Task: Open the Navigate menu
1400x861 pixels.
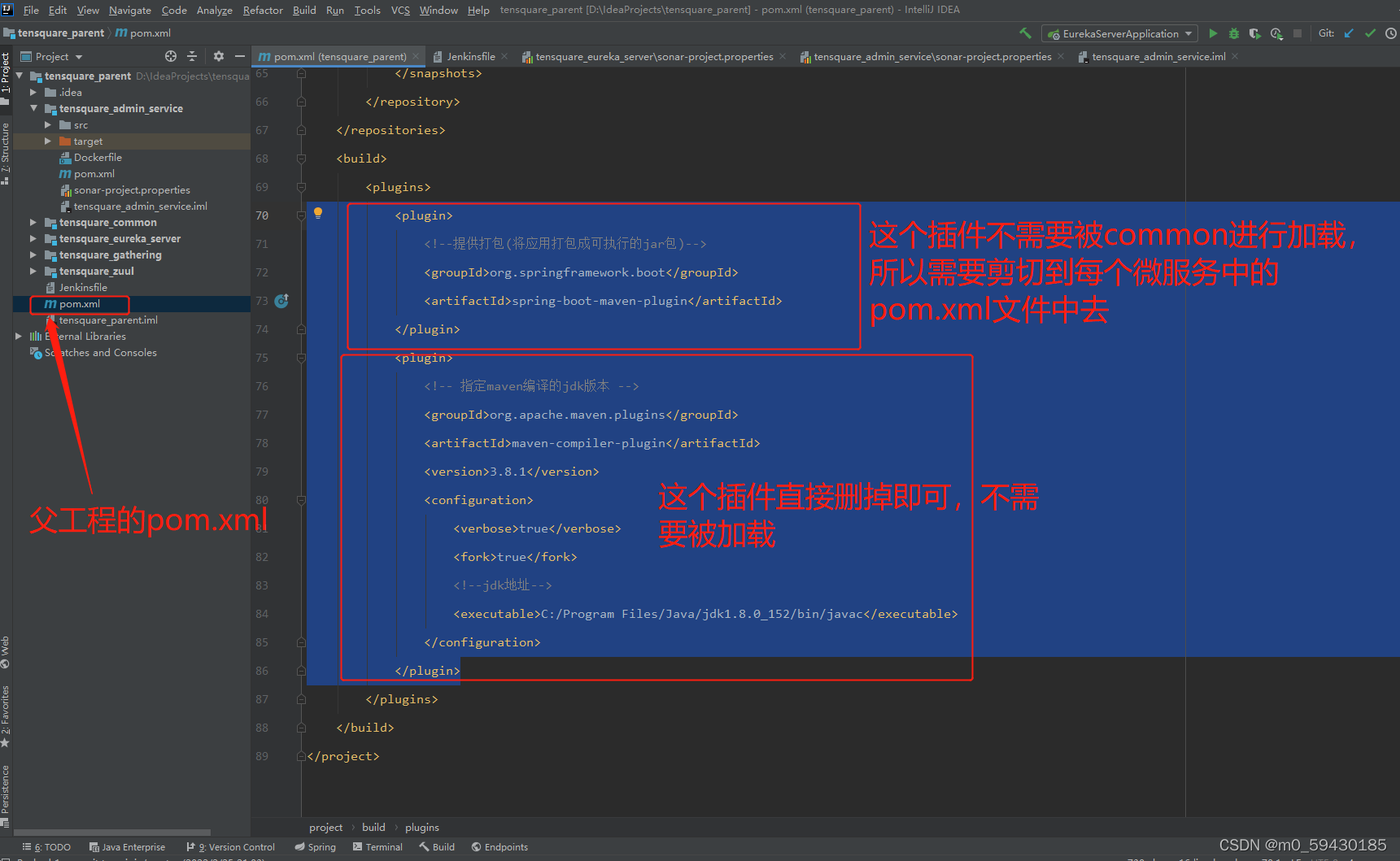Action: 130,10
